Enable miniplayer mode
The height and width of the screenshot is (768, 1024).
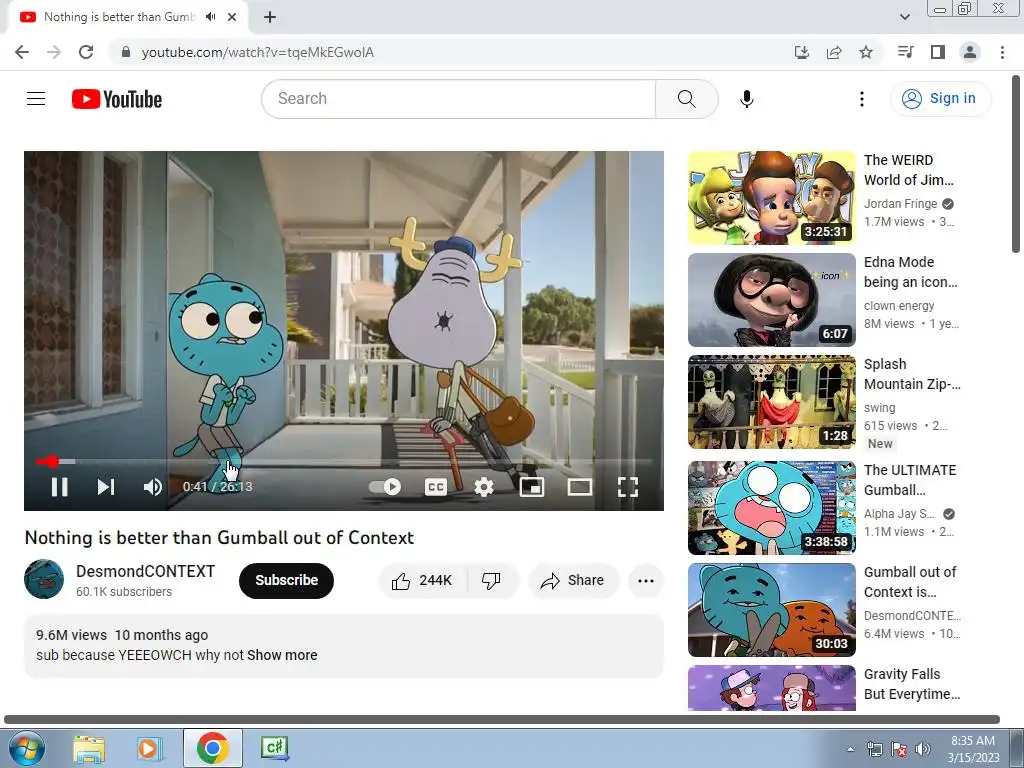tap(532, 487)
